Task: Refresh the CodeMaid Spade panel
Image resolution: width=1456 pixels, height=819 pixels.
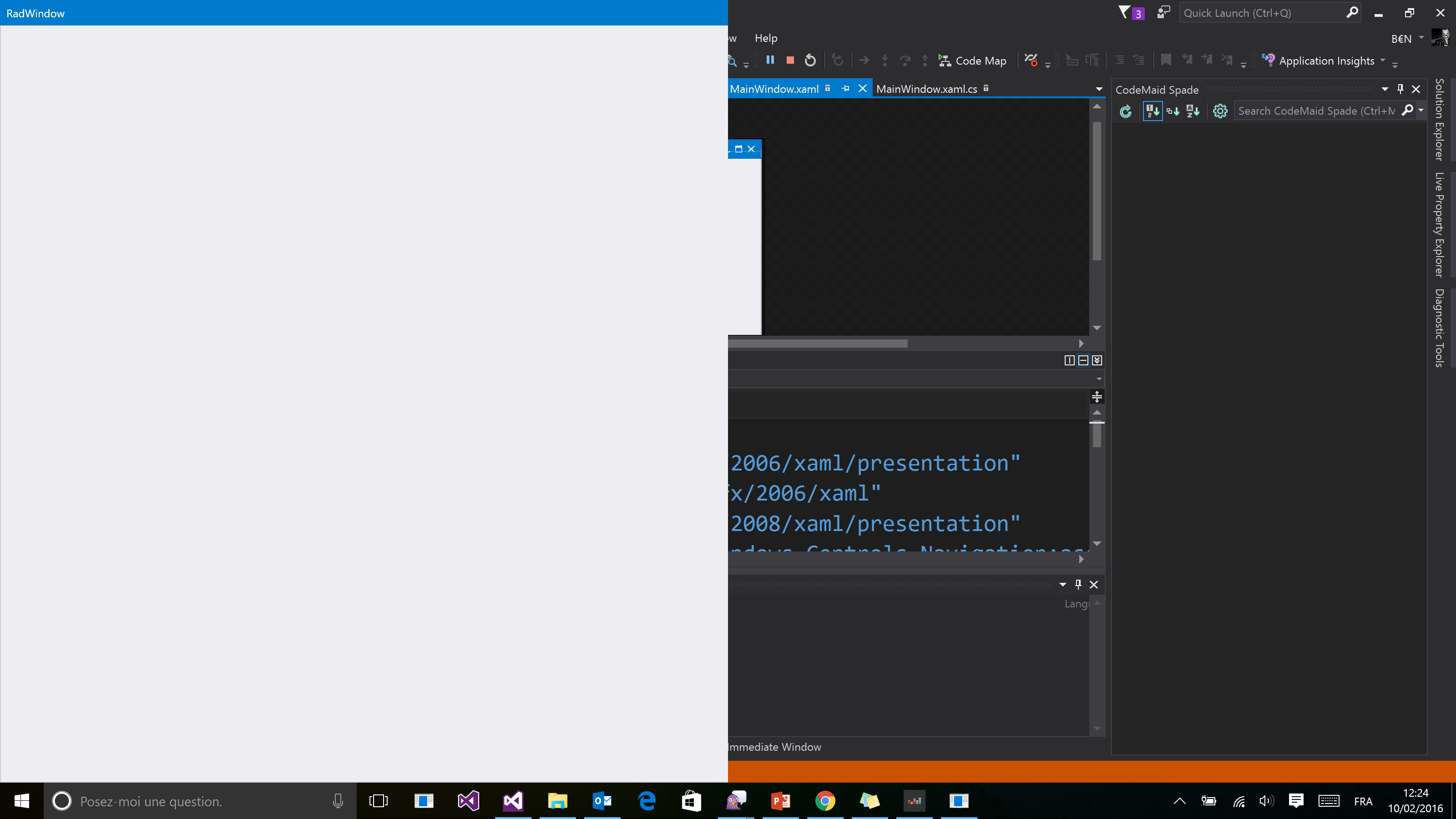Action: [1125, 111]
